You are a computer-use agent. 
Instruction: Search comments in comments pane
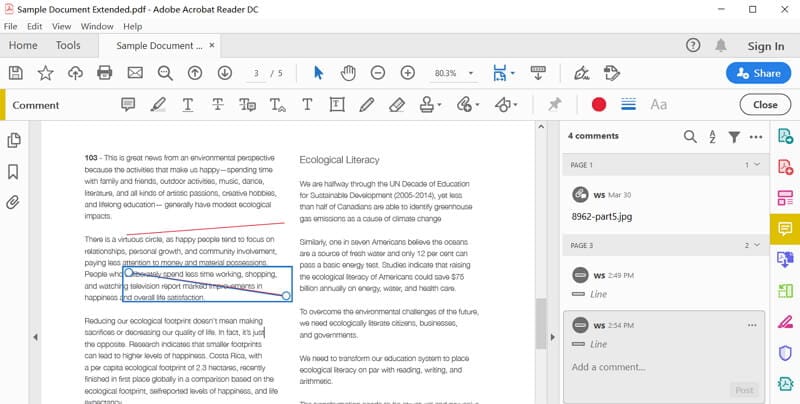pos(690,136)
